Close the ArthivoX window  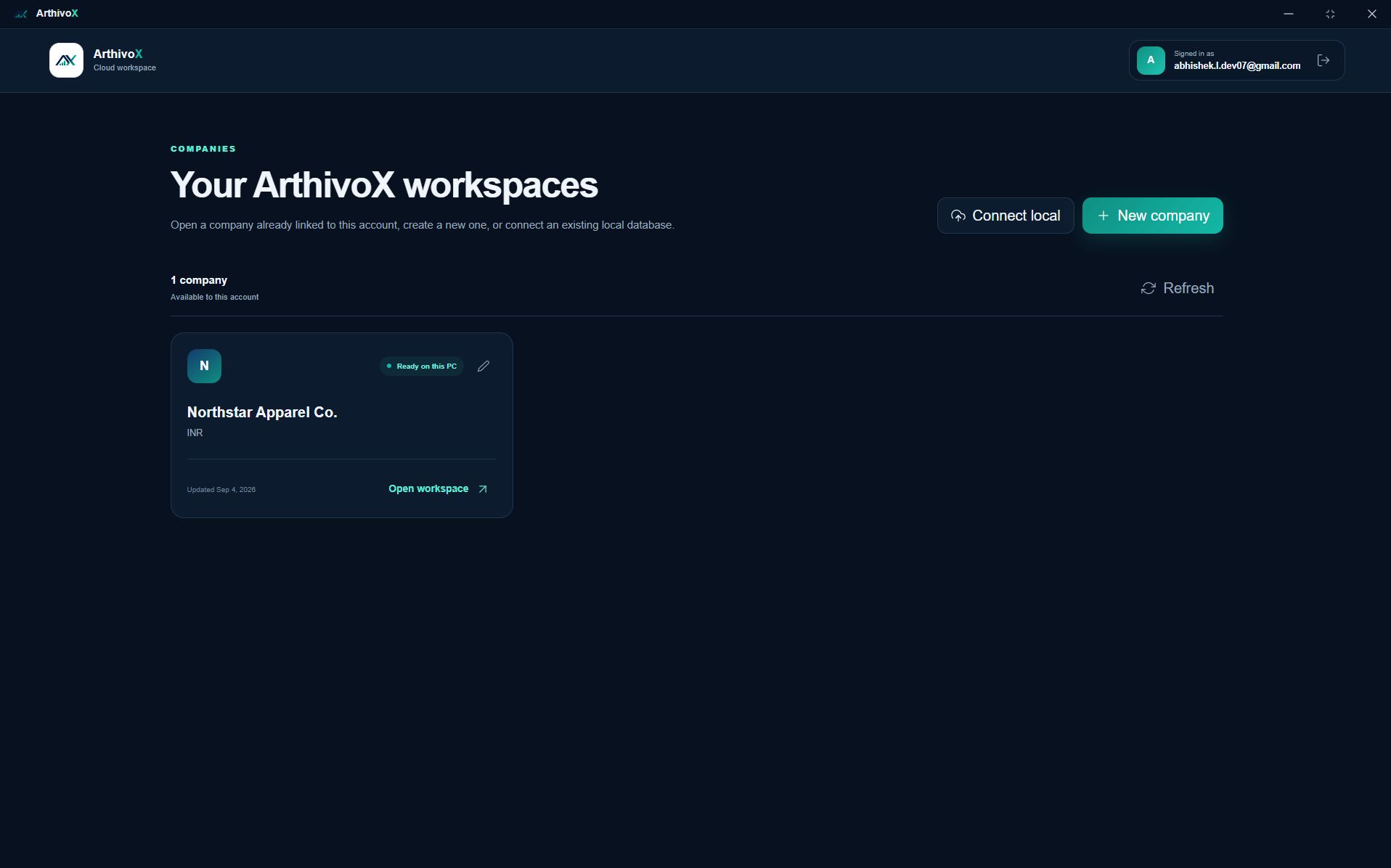(x=1371, y=14)
